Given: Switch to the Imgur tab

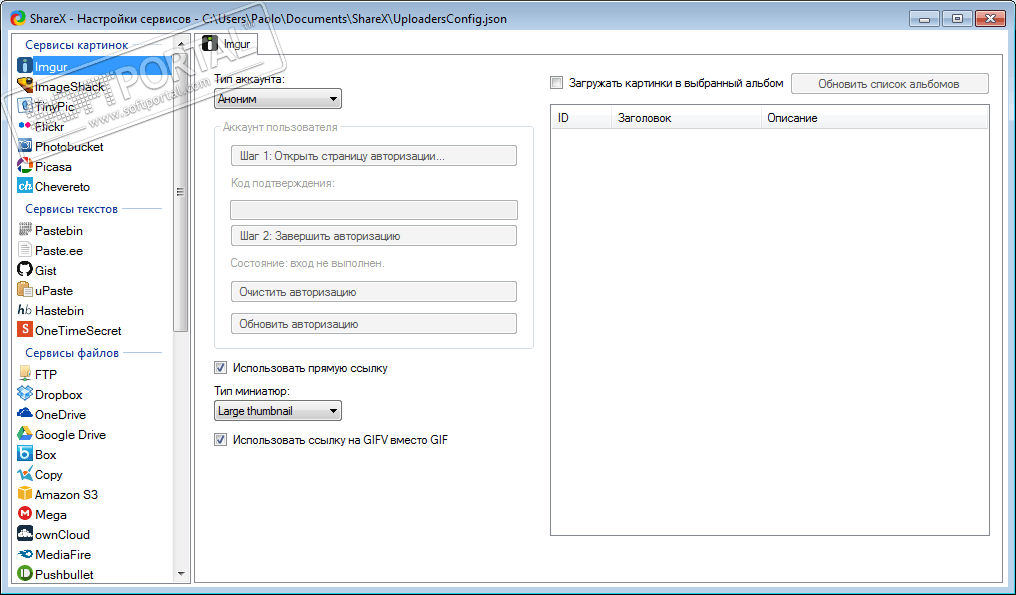Looking at the screenshot, I should click(x=227, y=44).
